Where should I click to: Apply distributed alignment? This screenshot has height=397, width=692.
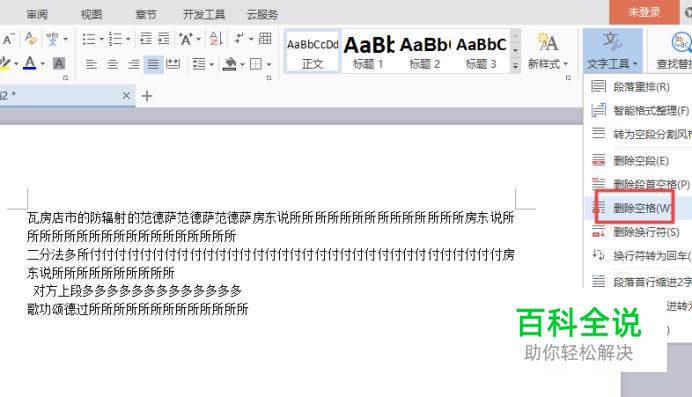(x=173, y=64)
